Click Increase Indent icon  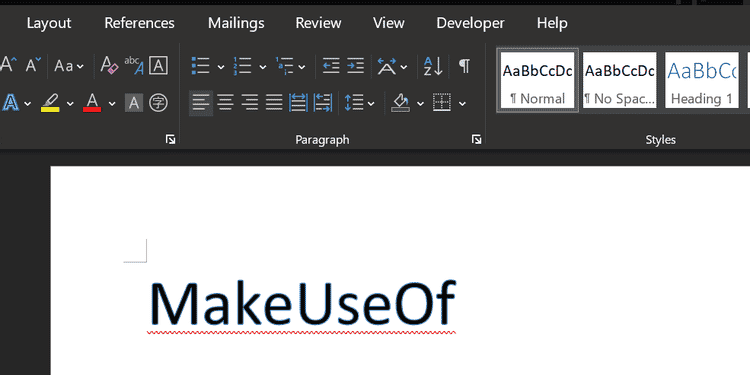[x=355, y=66]
